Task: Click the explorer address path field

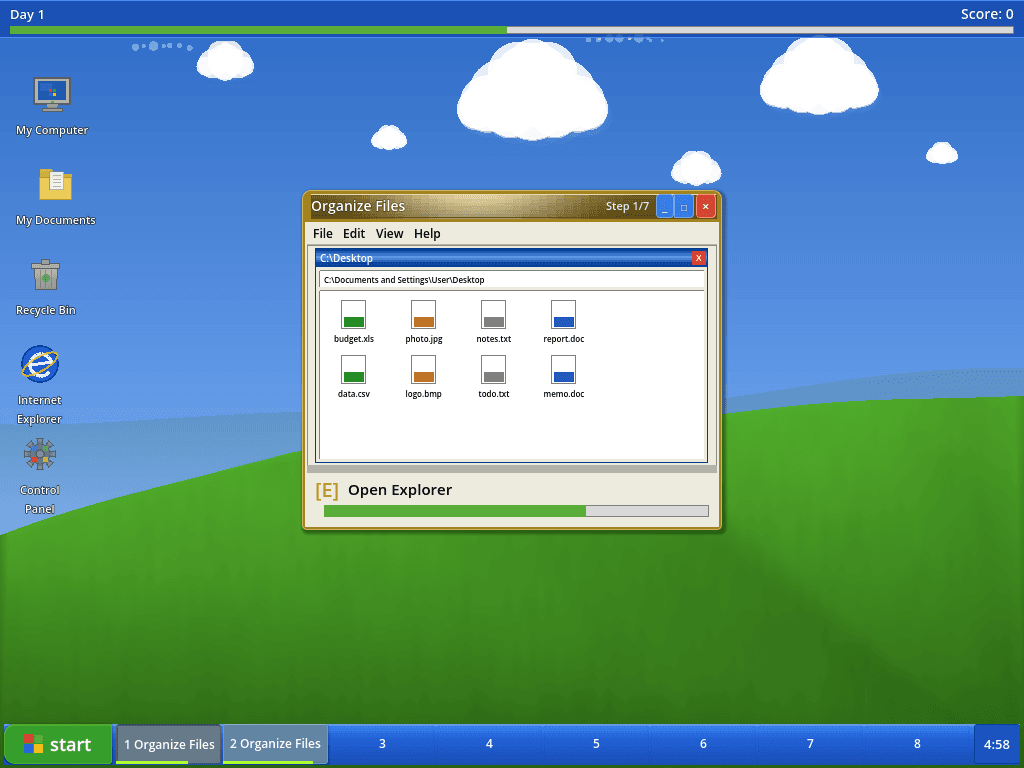Action: pyautogui.click(x=511, y=280)
